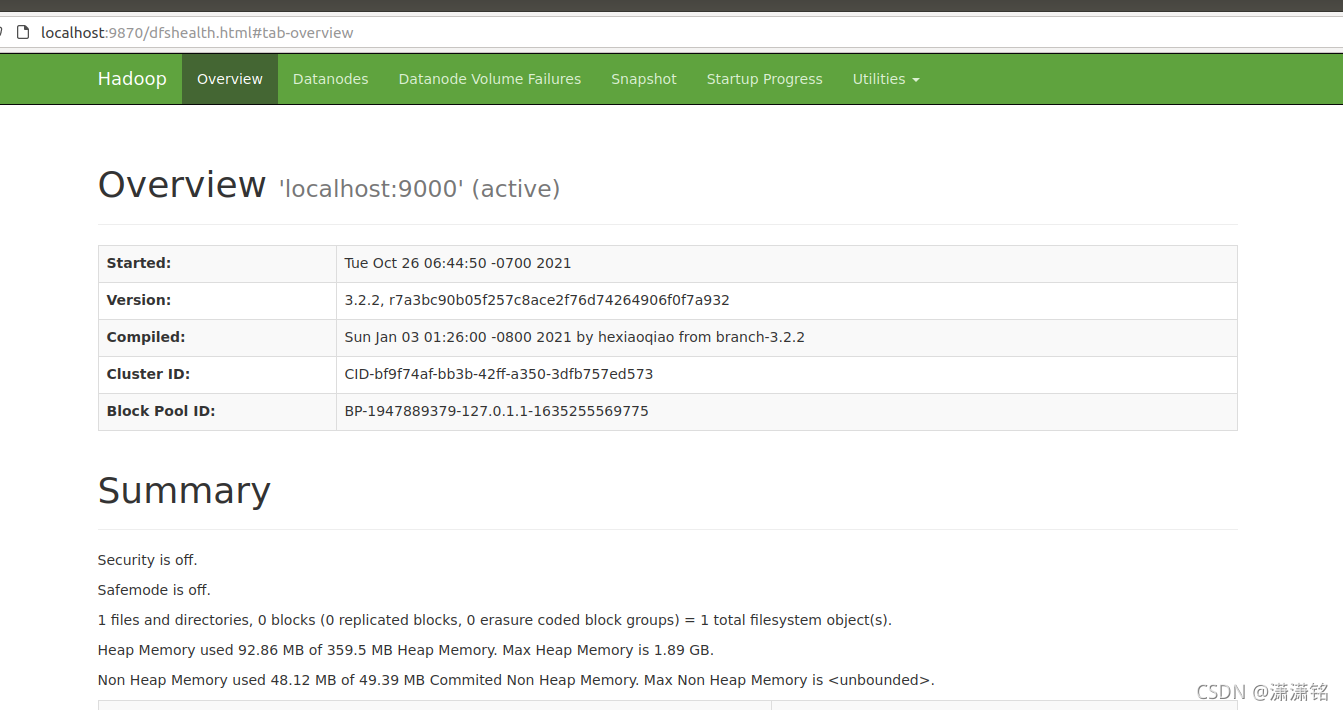Viewport: 1343px width, 710px height.
Task: Click the Overview heading text
Action: pyautogui.click(x=182, y=185)
